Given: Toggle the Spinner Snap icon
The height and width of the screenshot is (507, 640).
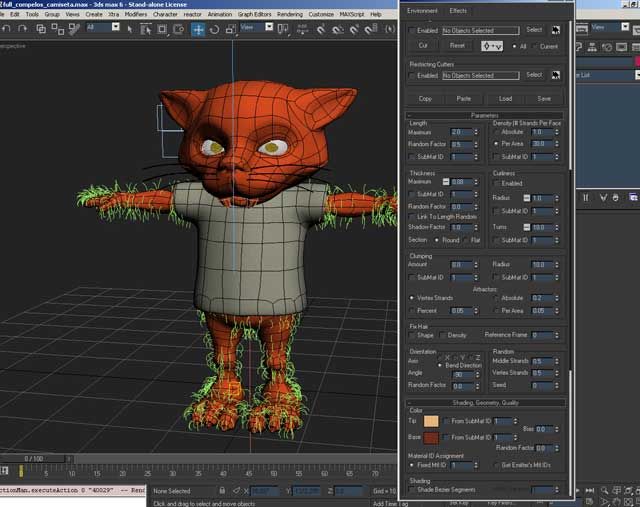Looking at the screenshot, I should [x=371, y=29].
